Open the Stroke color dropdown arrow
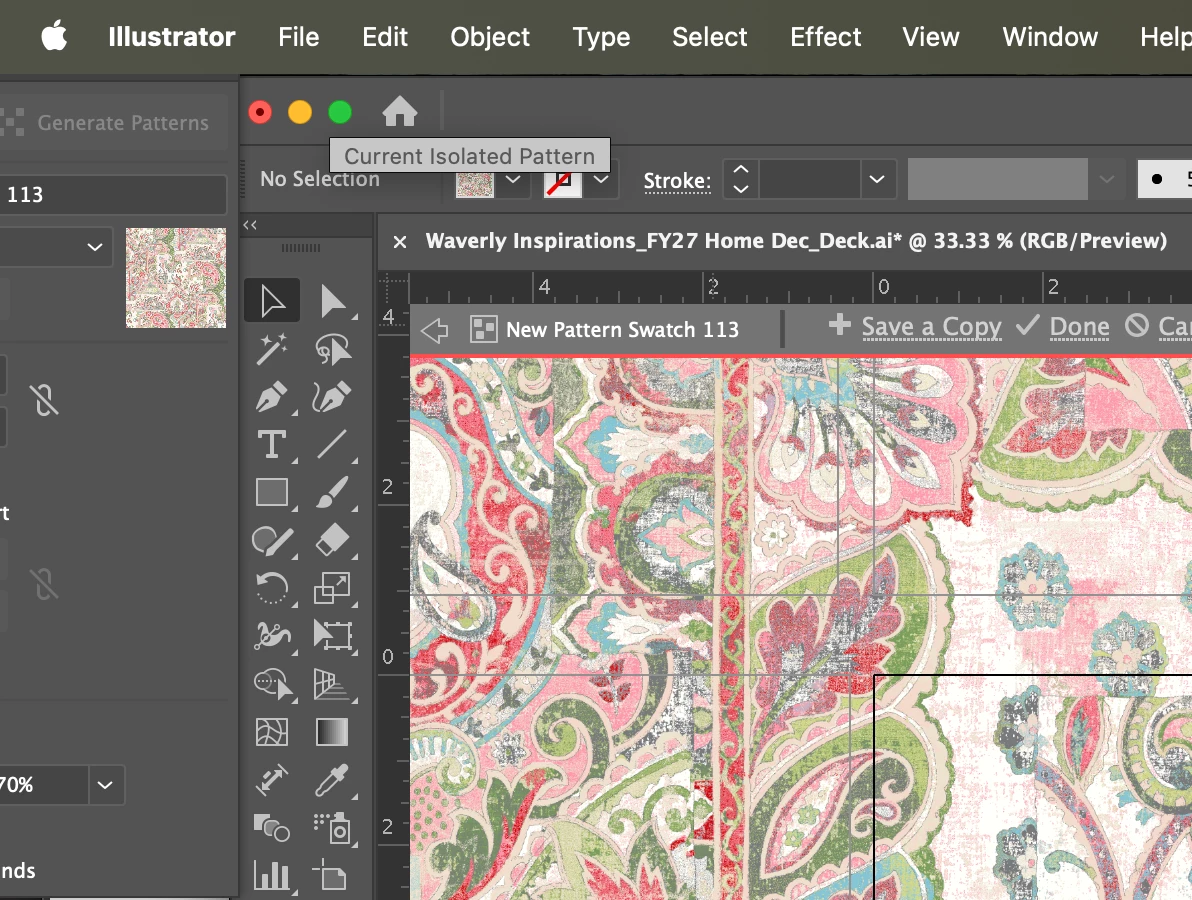This screenshot has height=900, width=1192. point(601,180)
